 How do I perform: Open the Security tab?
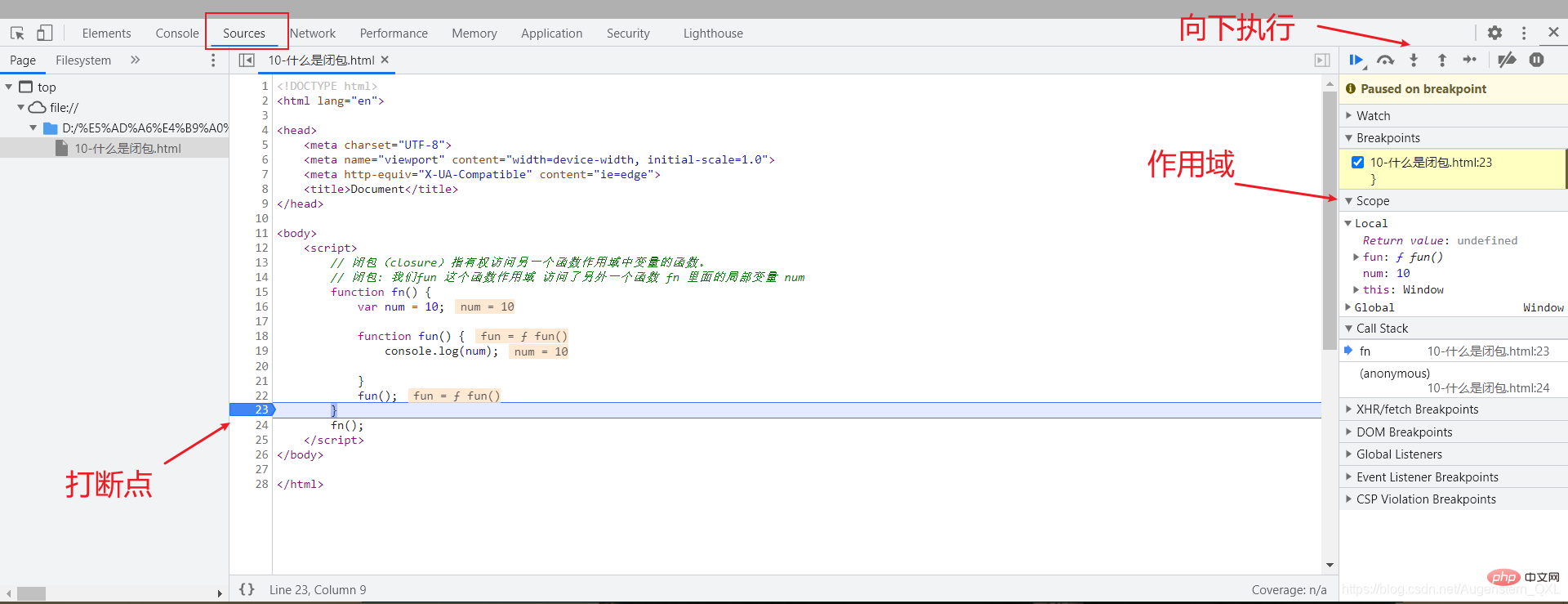pos(628,34)
